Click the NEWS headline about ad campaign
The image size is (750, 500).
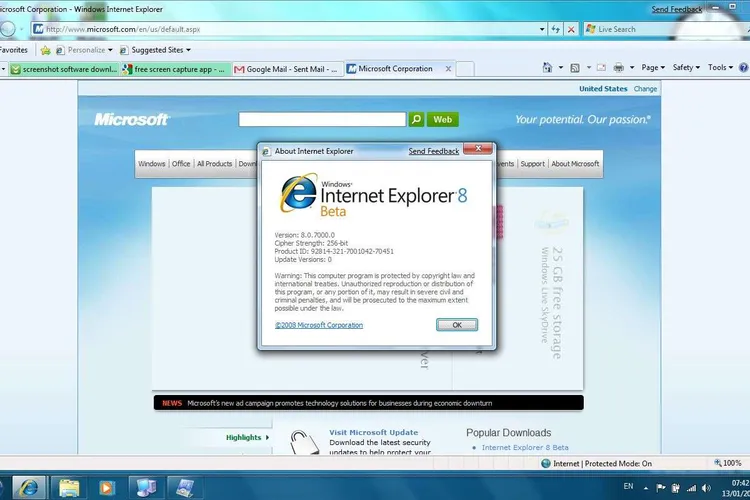click(x=340, y=403)
